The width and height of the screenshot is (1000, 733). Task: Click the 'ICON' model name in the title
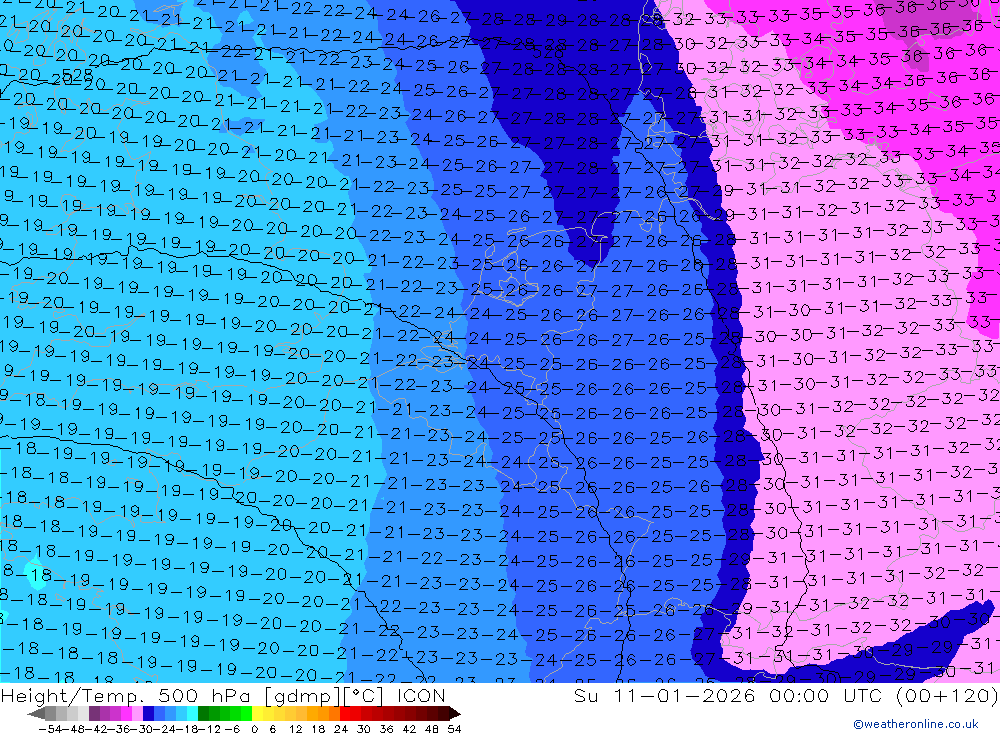click(x=421, y=695)
